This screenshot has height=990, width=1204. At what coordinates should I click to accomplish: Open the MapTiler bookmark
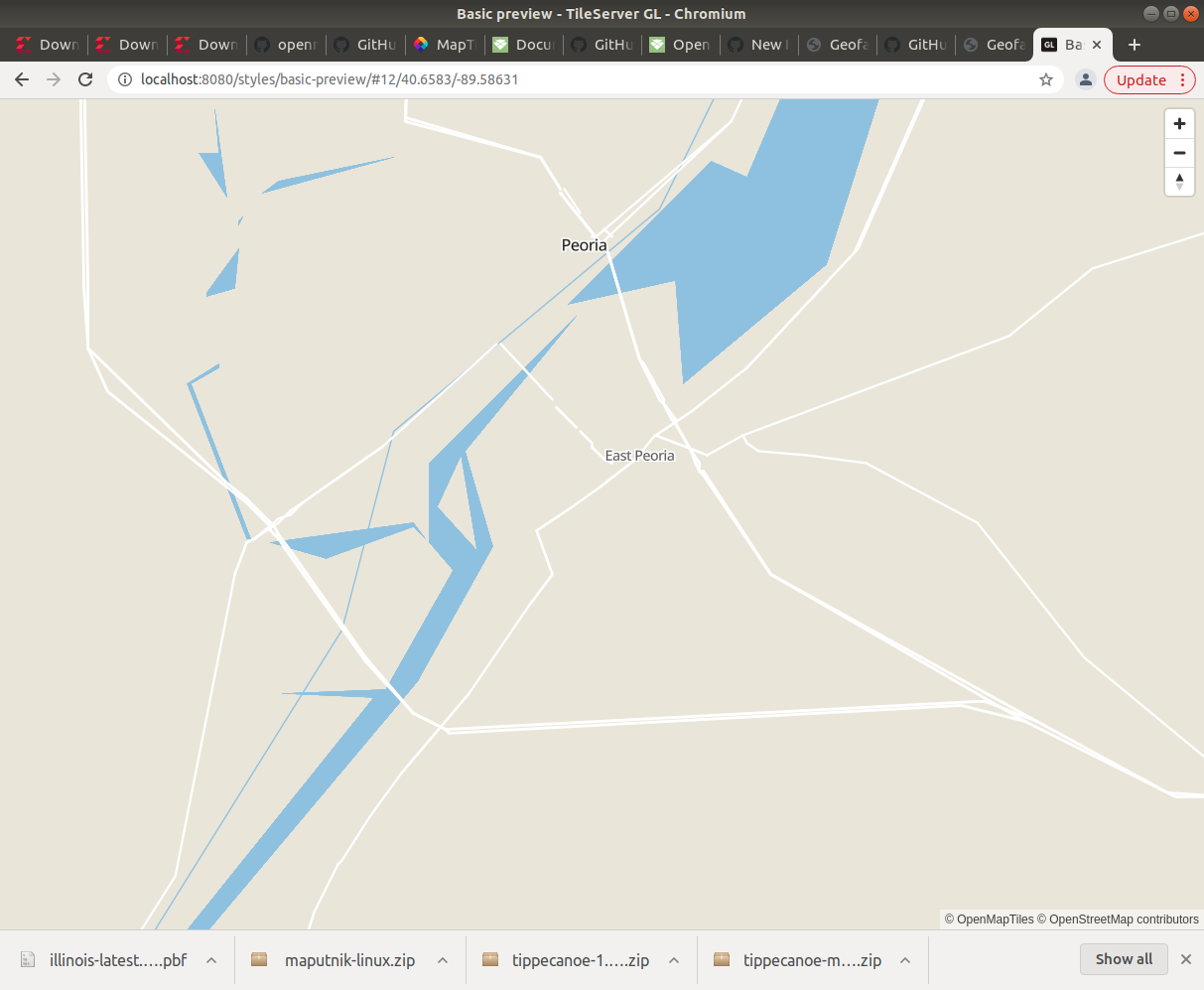[x=444, y=45]
